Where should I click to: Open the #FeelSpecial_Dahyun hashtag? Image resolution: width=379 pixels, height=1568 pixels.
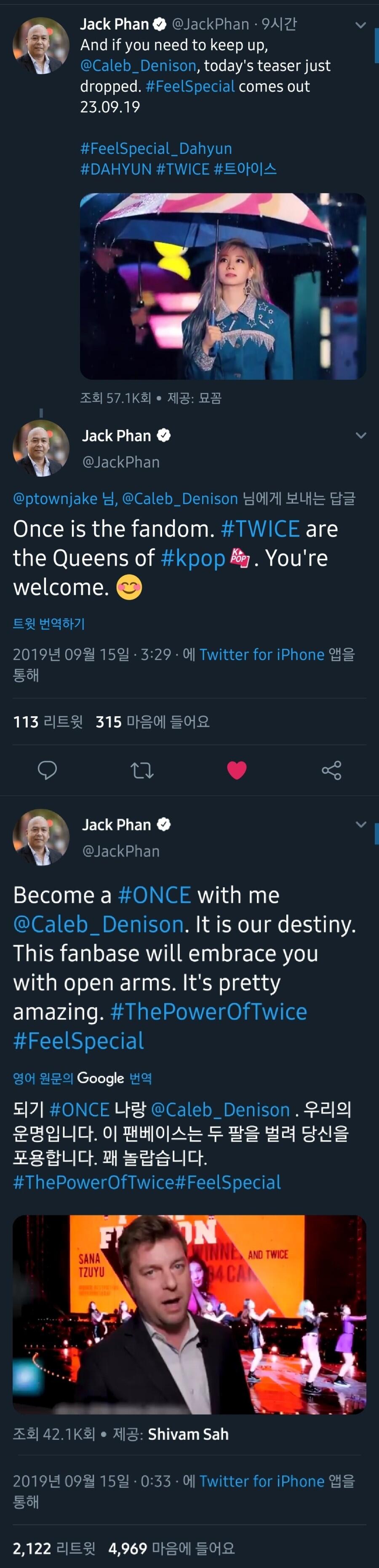click(156, 148)
